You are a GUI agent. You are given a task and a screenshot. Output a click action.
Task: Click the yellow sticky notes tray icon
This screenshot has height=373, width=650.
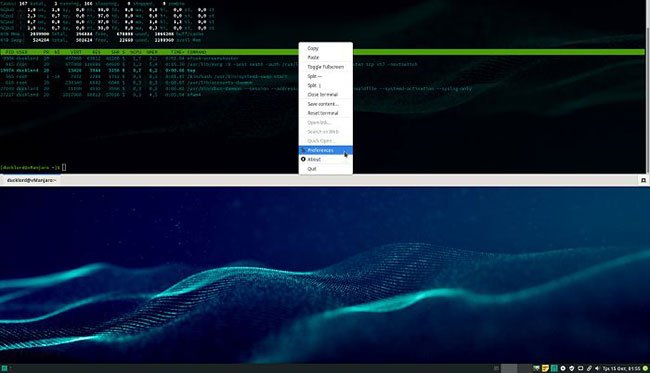click(x=545, y=368)
